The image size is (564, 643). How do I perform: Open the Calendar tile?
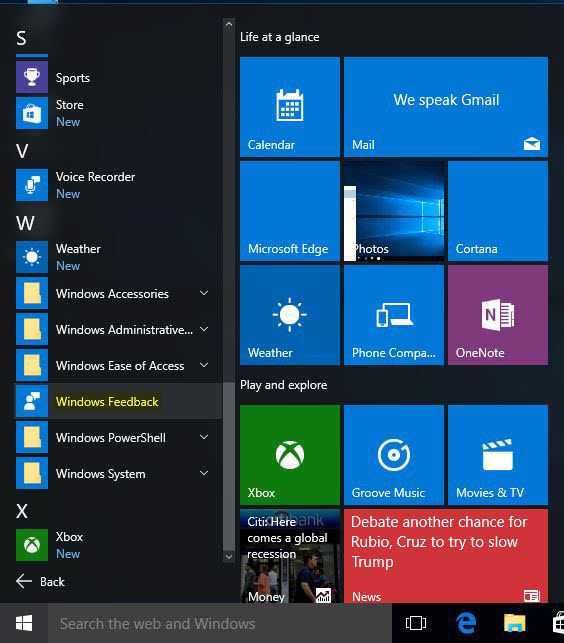[290, 107]
